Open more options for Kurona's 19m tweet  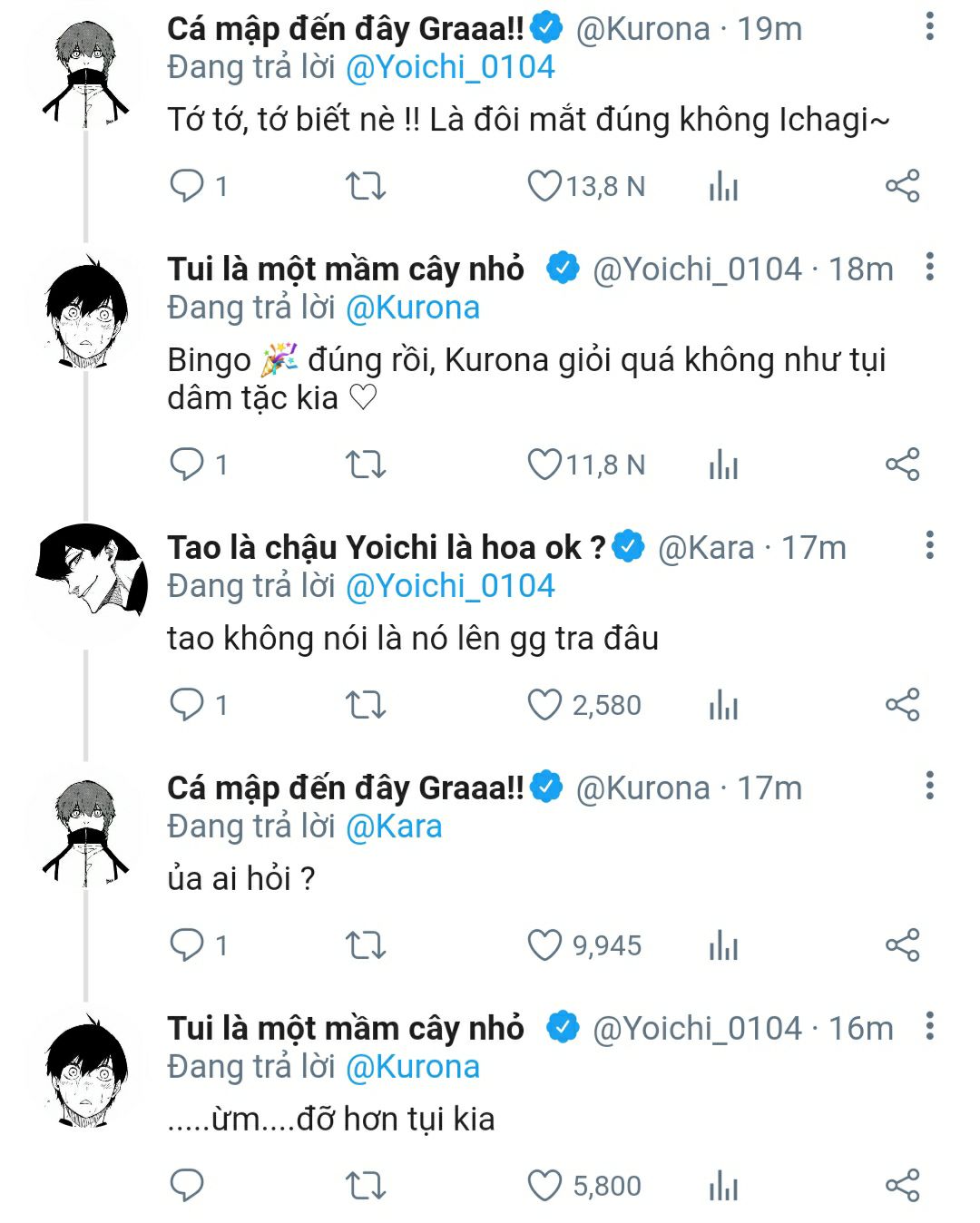pos(929,27)
